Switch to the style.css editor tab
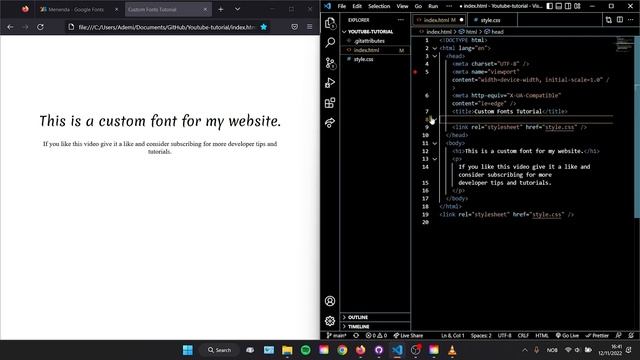640x360 pixels. click(491, 20)
